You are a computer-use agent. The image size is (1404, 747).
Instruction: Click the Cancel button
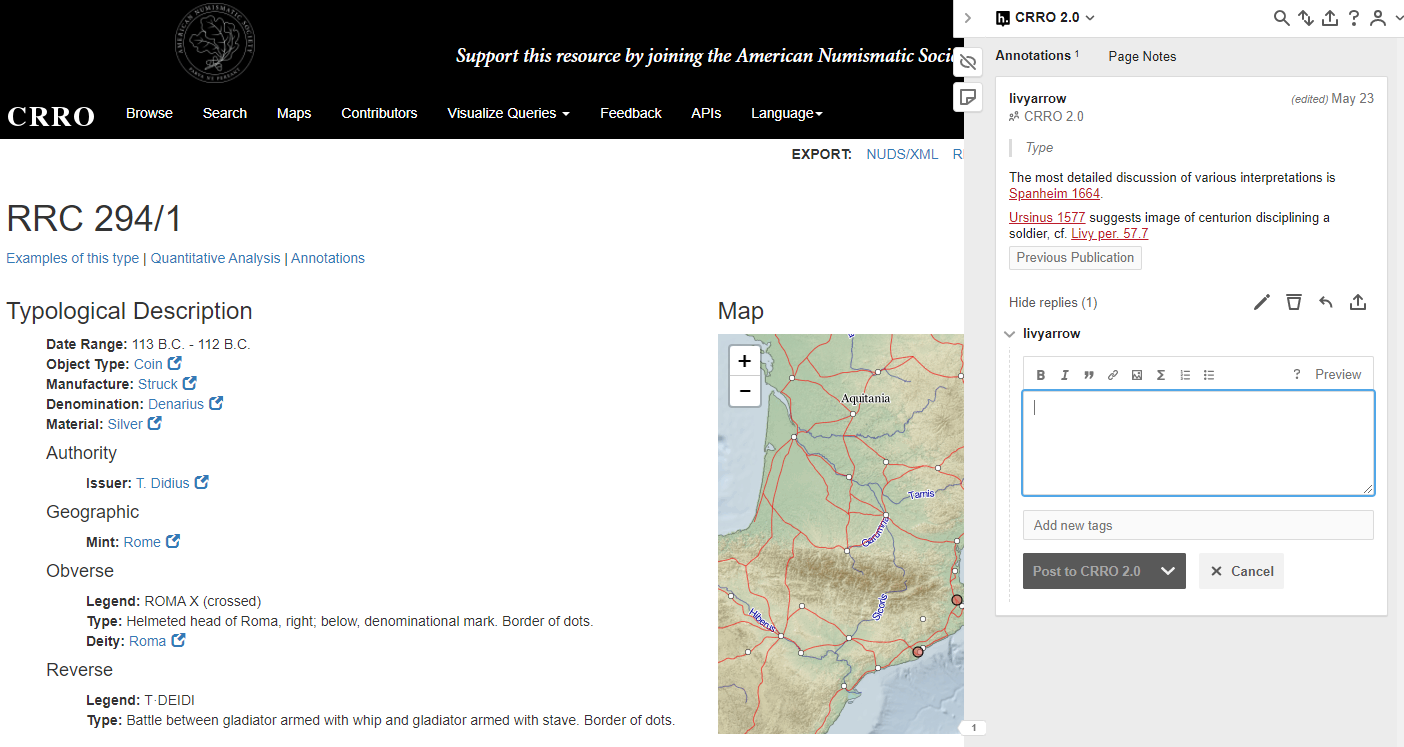1241,571
